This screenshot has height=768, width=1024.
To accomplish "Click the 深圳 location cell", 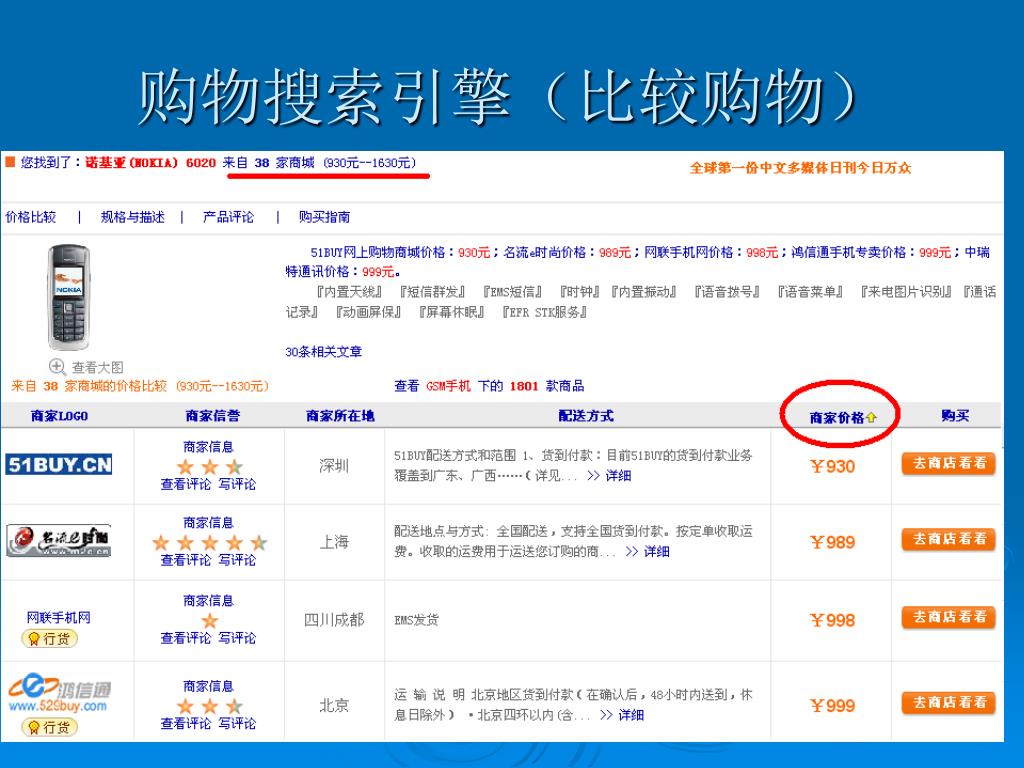I will (334, 466).
